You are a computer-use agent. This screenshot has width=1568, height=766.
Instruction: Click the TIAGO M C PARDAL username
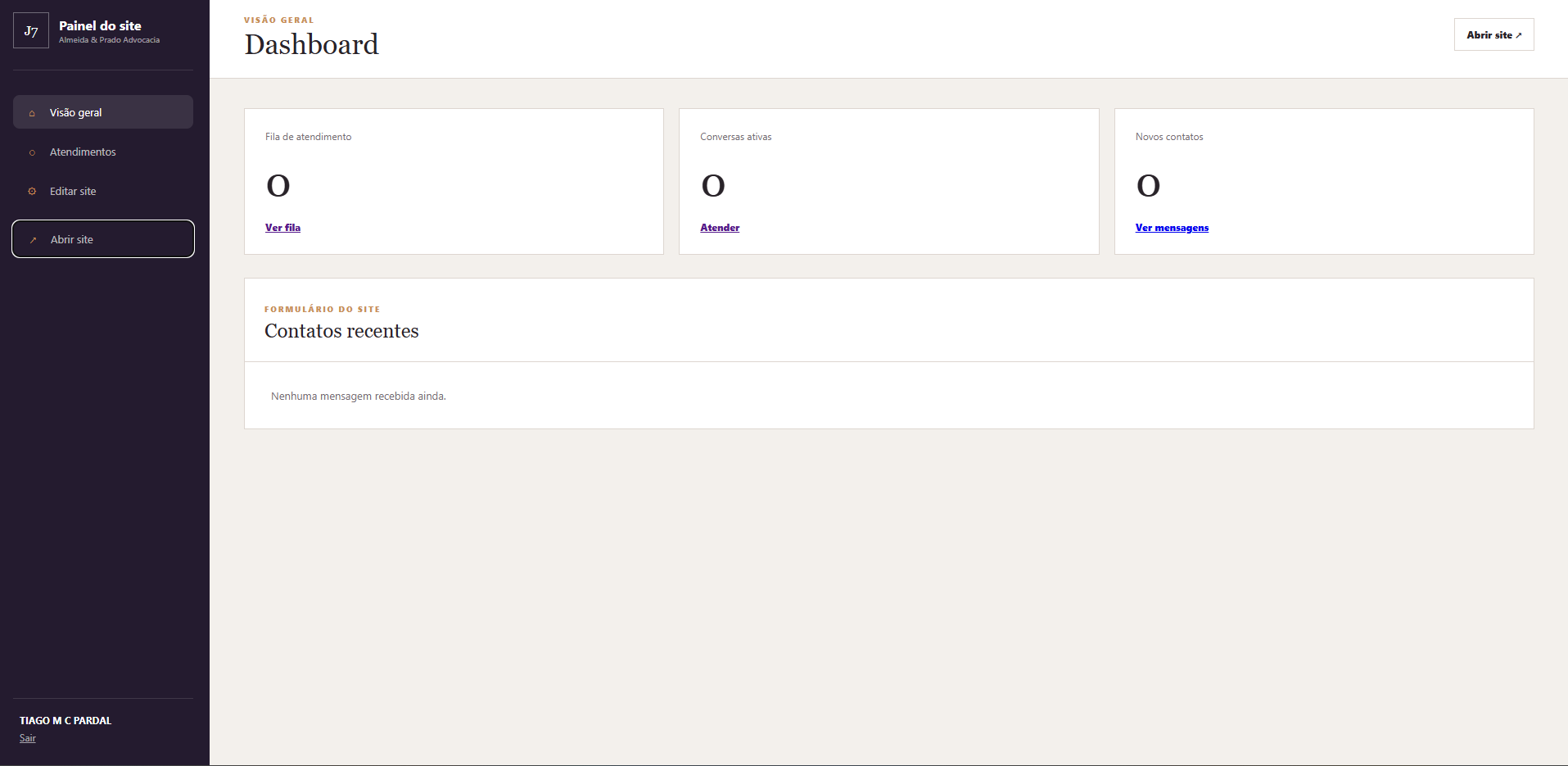tap(66, 721)
